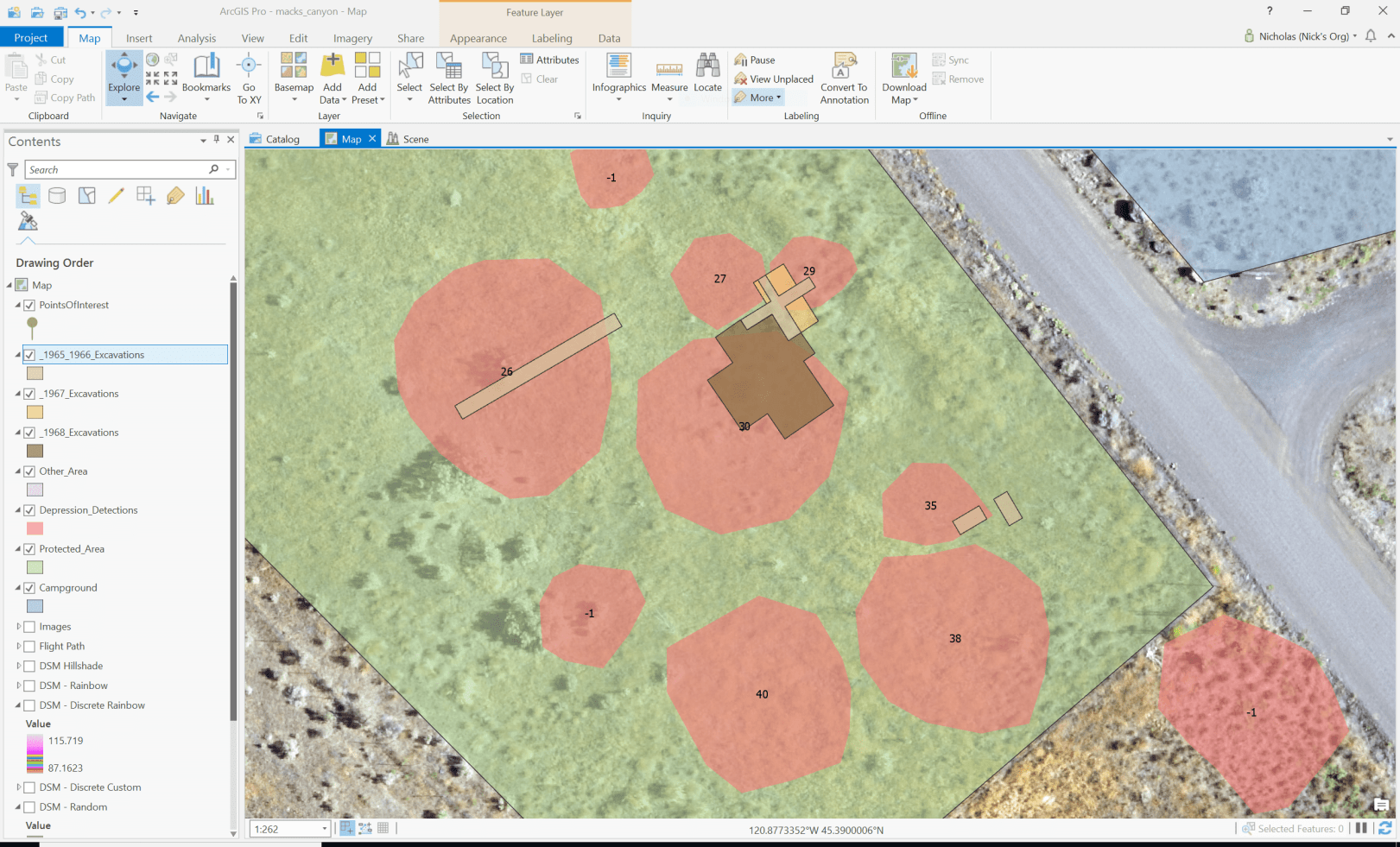The width and height of the screenshot is (1400, 847).
Task: Open Bookmarks in the Navigate group
Action: click(x=206, y=77)
